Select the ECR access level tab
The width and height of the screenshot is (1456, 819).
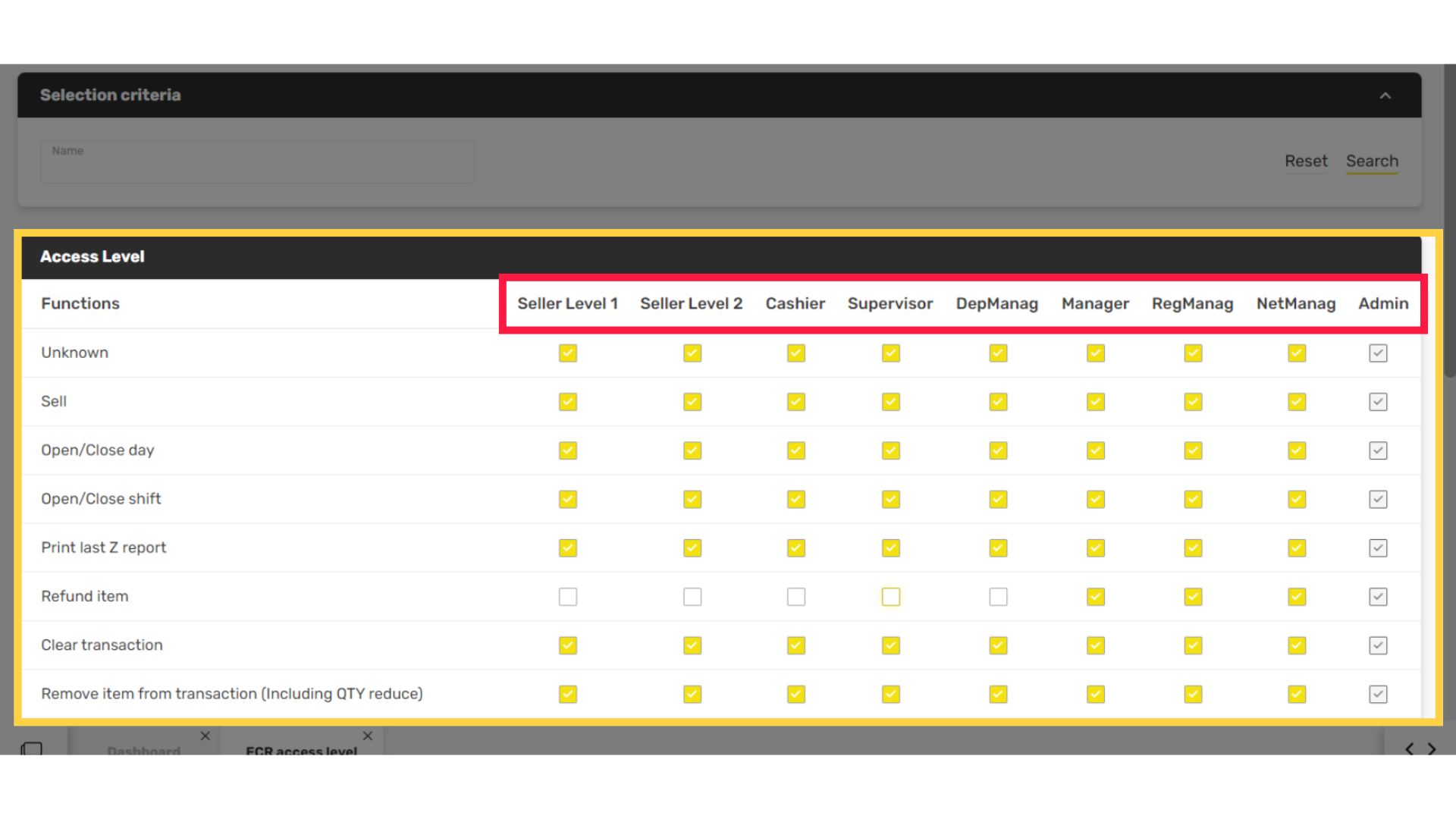click(x=301, y=750)
